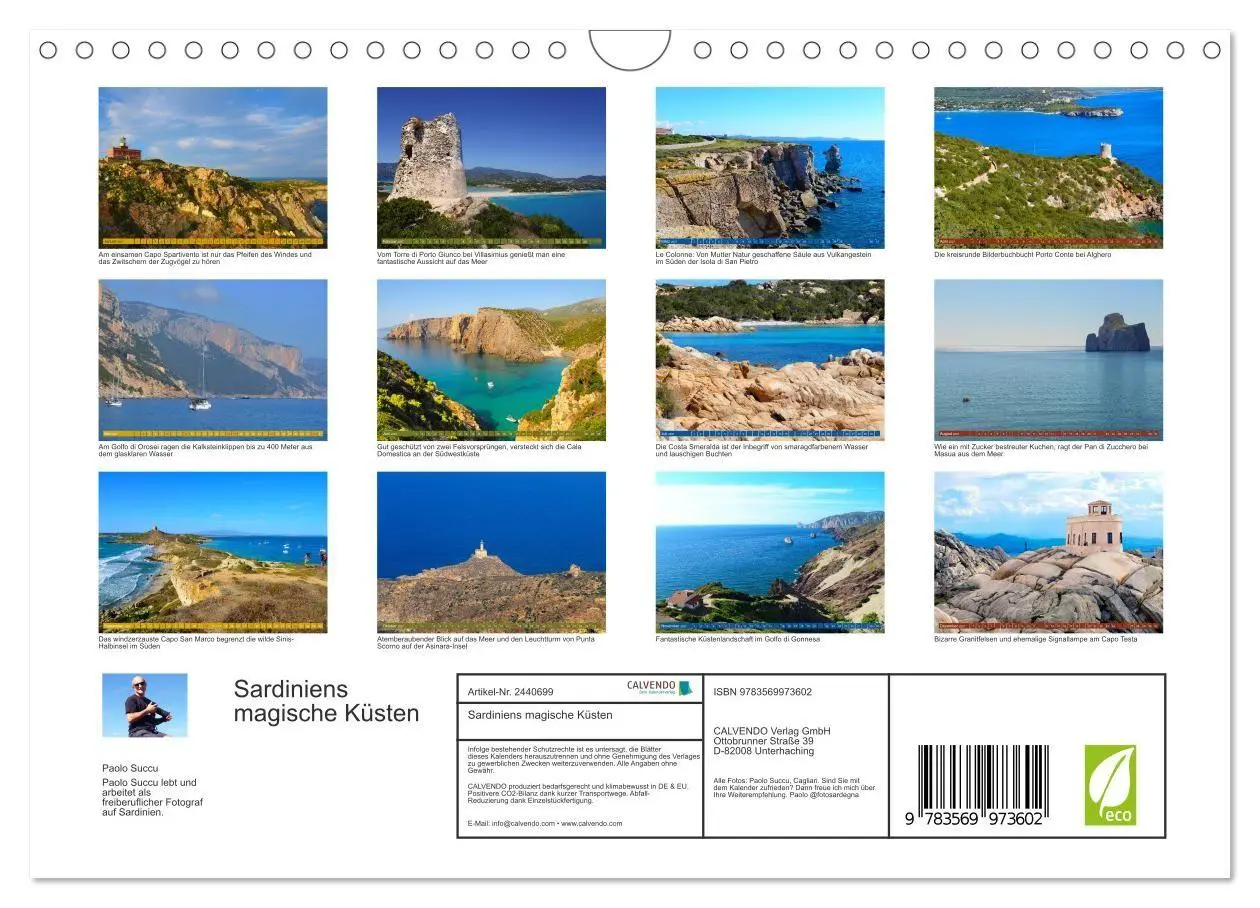
Task: Click caption 'Atemberaubender Blick auf das Meer'
Action: [x=485, y=643]
